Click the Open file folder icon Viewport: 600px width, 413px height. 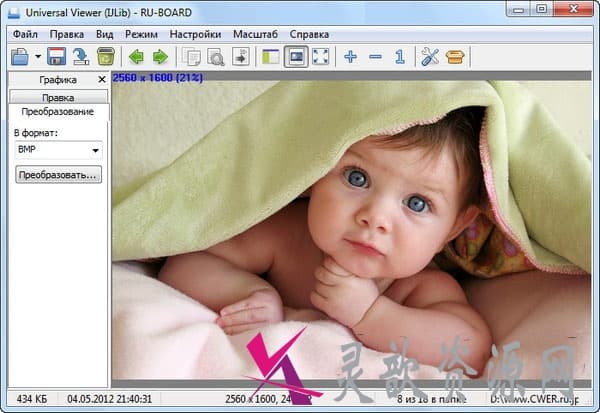pos(20,57)
